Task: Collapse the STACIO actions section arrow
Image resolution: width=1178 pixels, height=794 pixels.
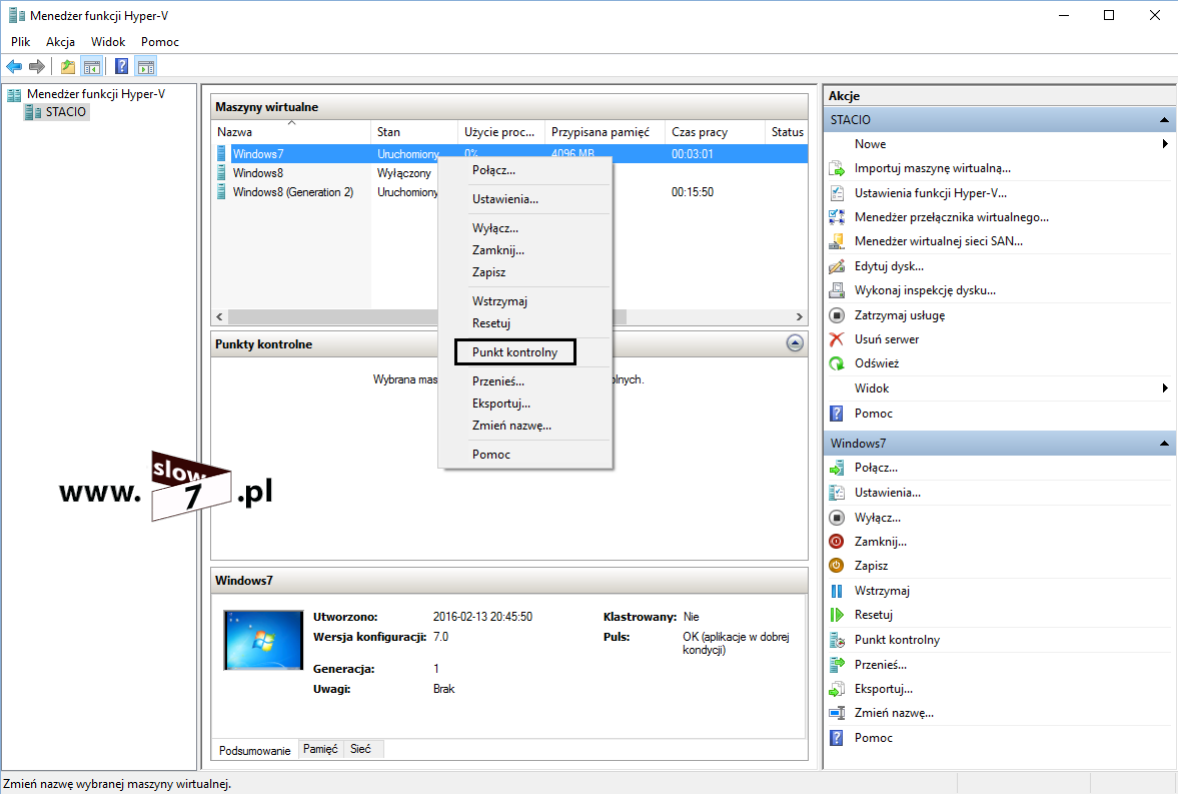Action: click(1164, 119)
